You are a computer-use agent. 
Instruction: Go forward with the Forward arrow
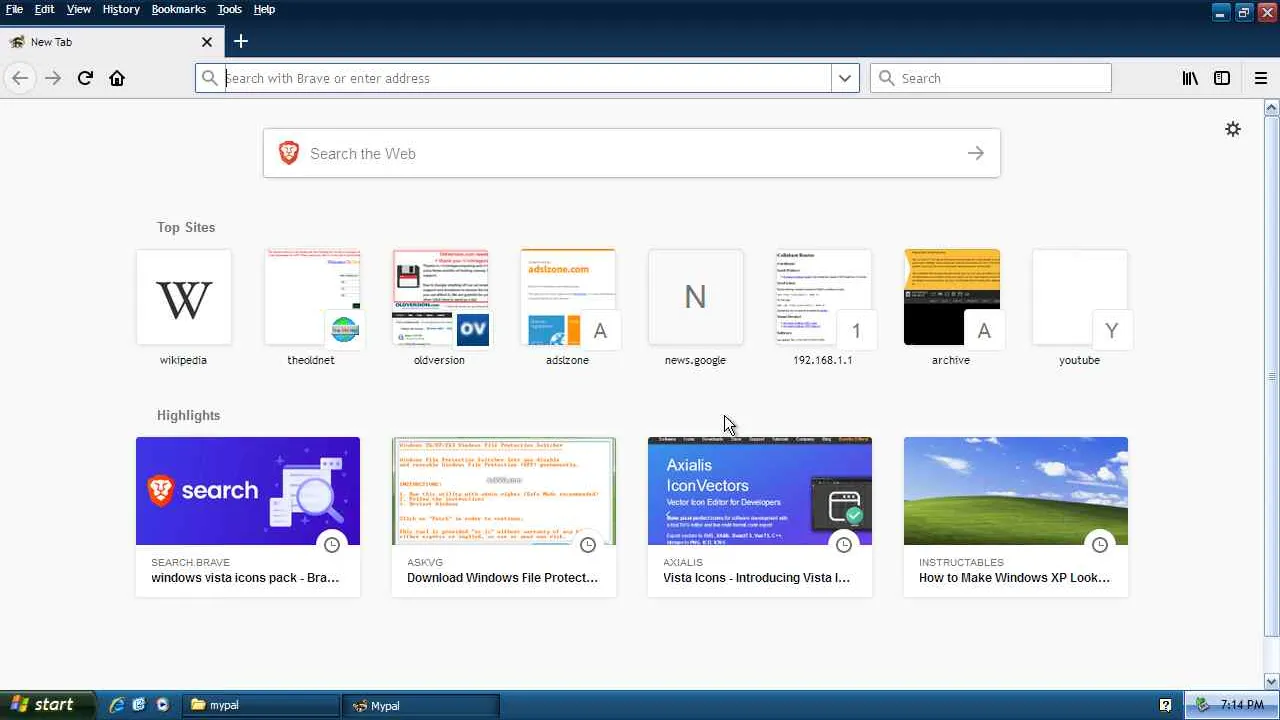(53, 78)
